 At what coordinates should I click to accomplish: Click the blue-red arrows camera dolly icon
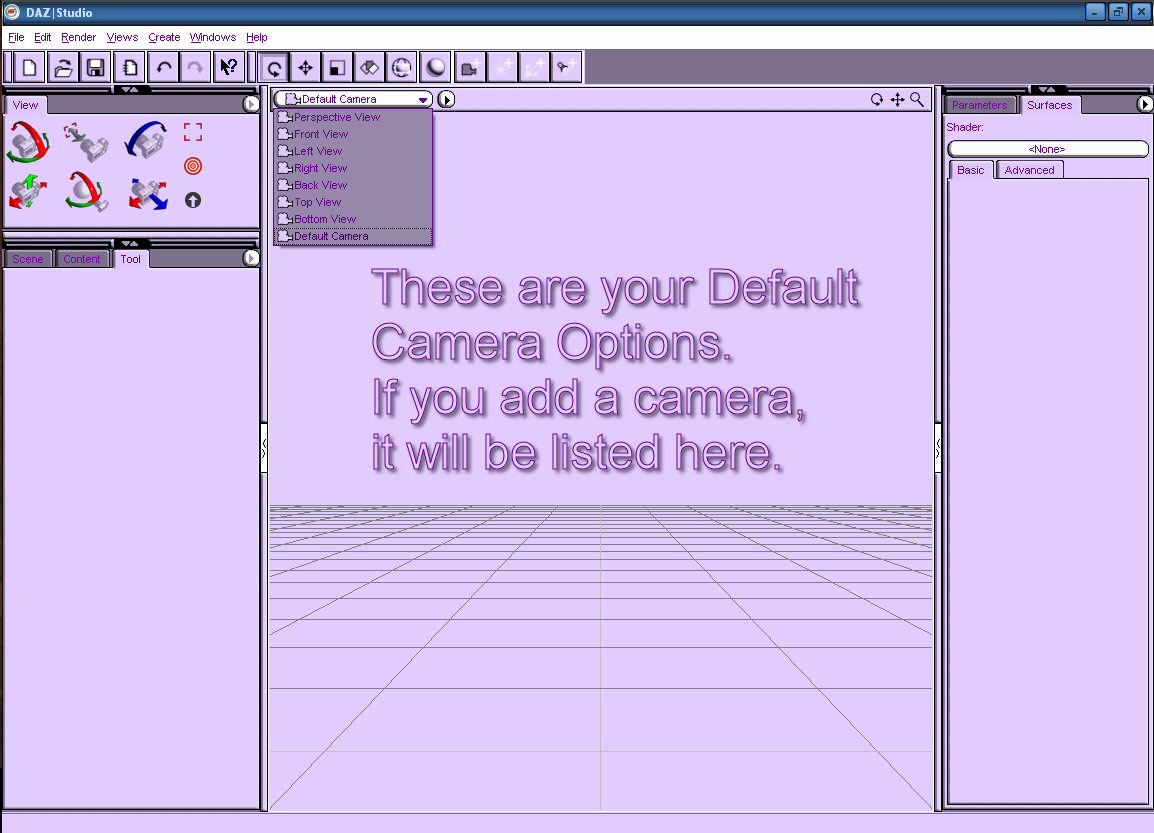(148, 194)
